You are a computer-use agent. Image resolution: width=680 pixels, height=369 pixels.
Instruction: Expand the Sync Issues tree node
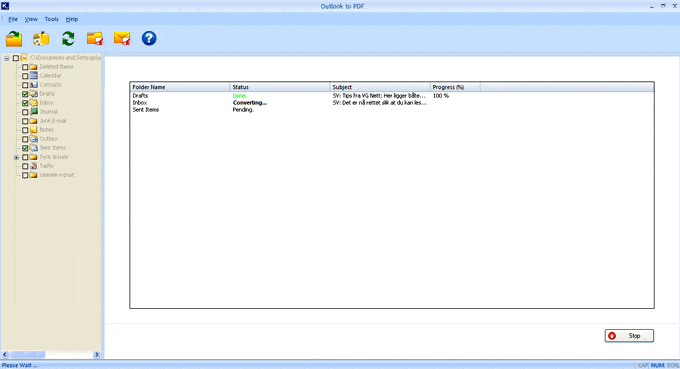point(16,157)
